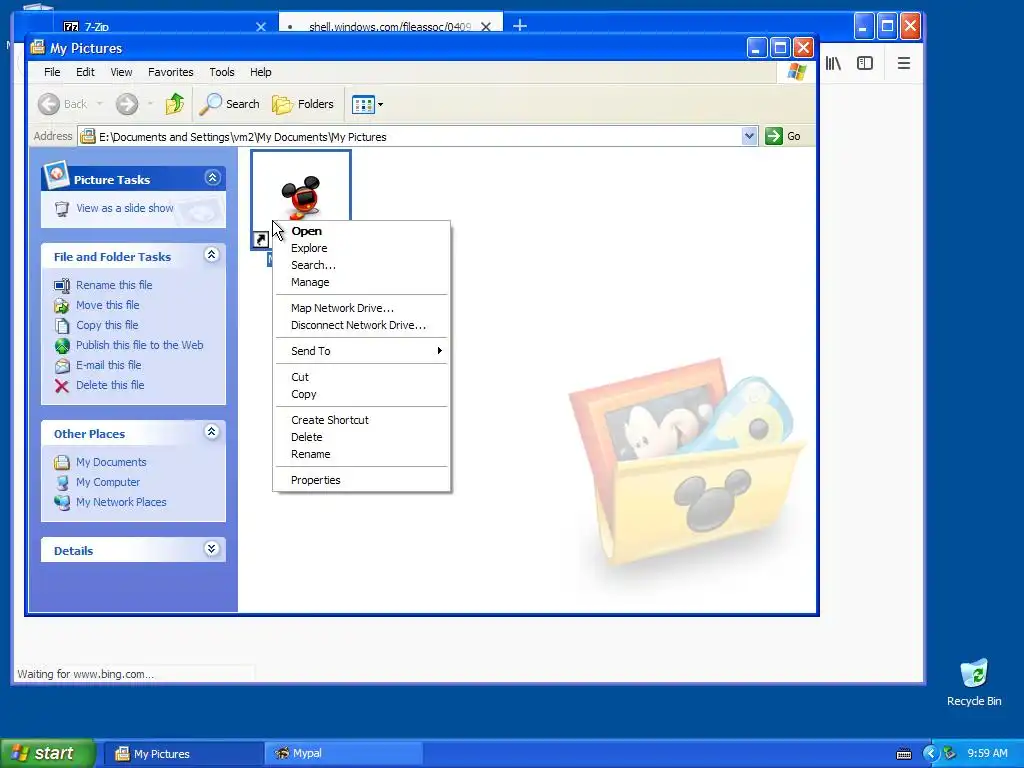Open Properties from the context menu
The image size is (1024, 768).
click(361, 480)
